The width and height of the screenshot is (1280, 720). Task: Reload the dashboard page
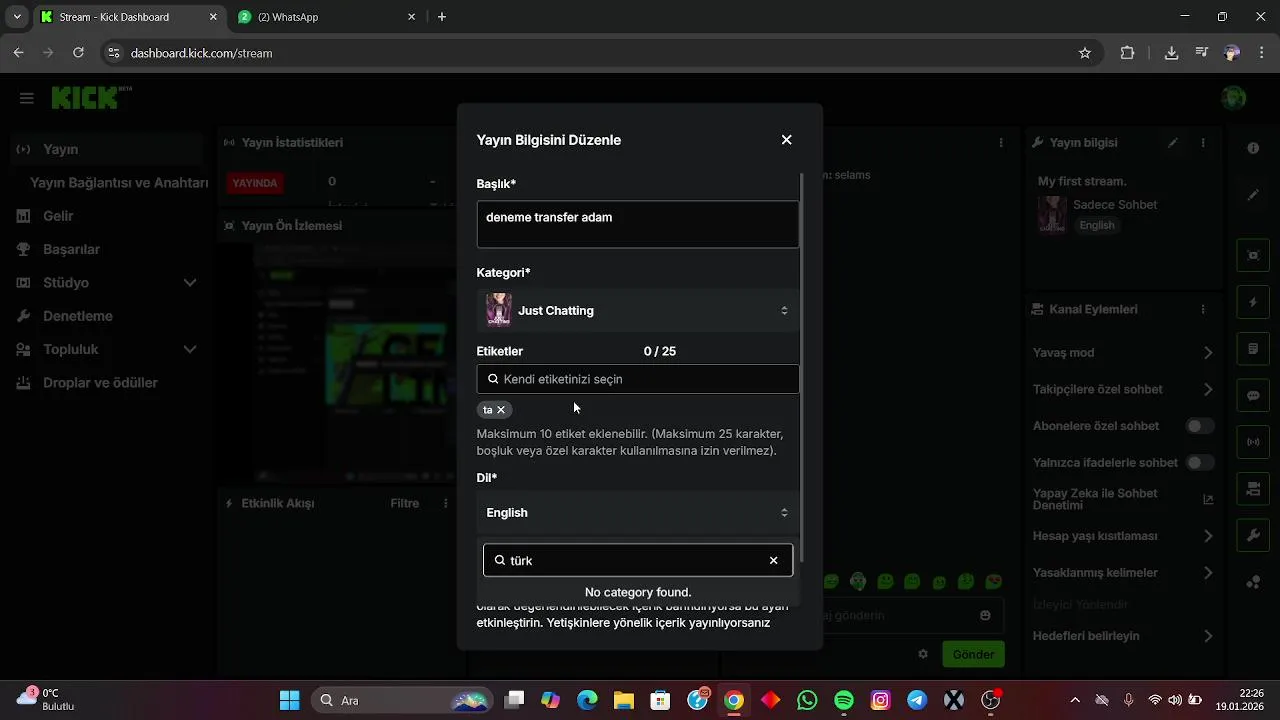78,53
